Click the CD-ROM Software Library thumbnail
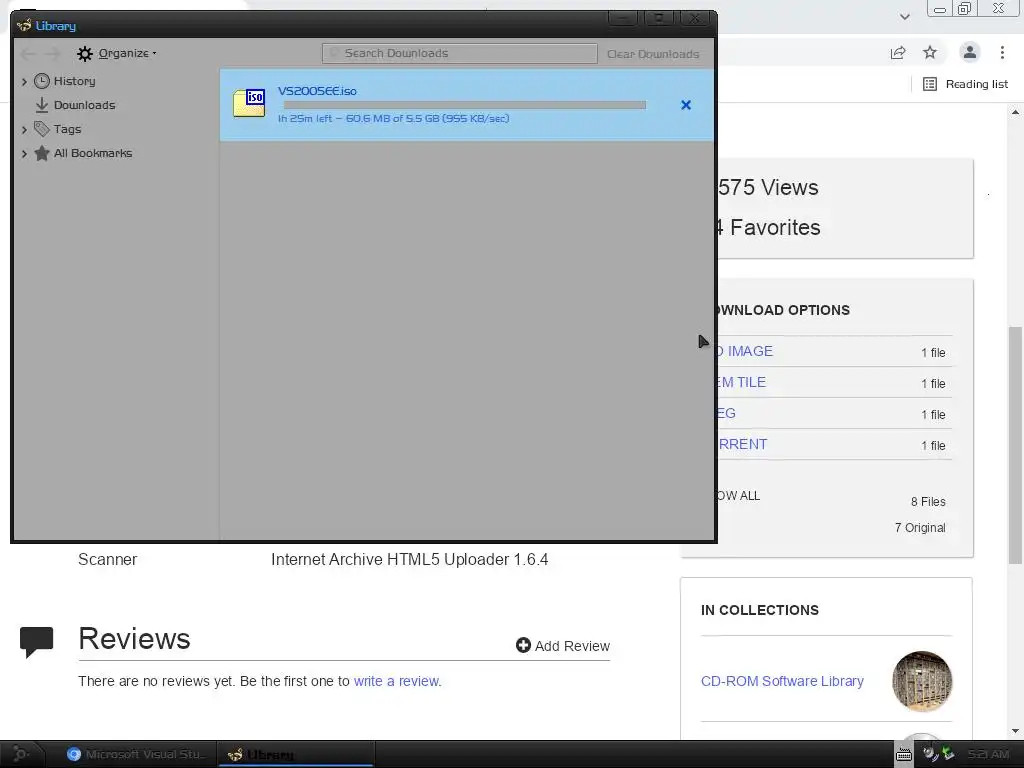 click(922, 681)
